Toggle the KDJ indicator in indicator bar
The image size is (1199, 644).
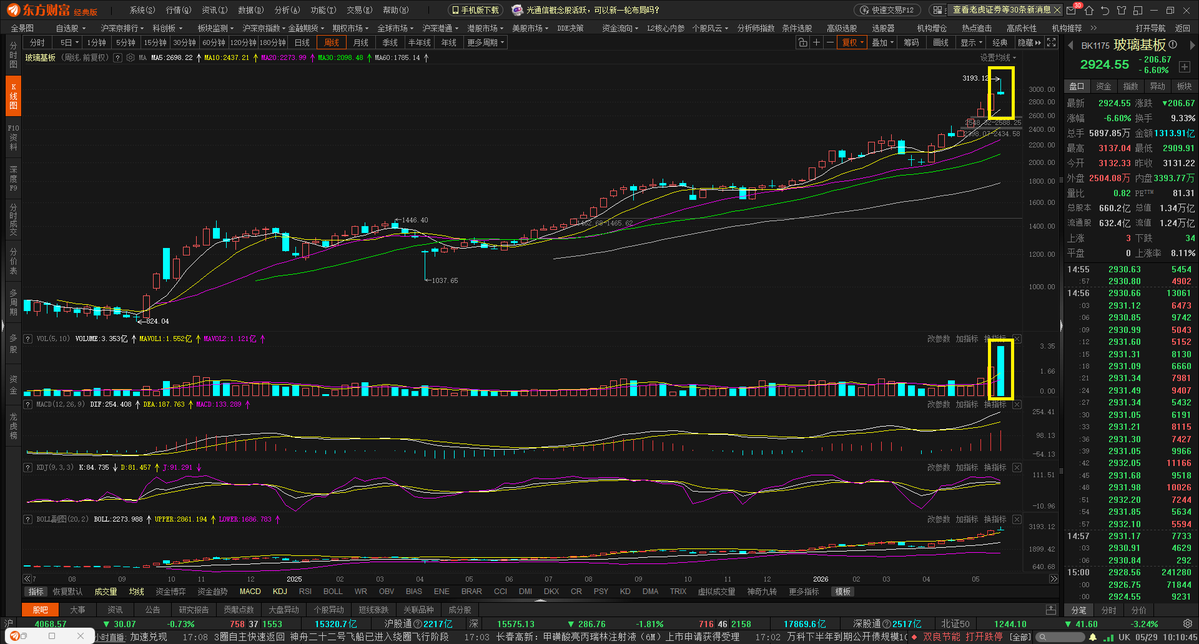280,591
